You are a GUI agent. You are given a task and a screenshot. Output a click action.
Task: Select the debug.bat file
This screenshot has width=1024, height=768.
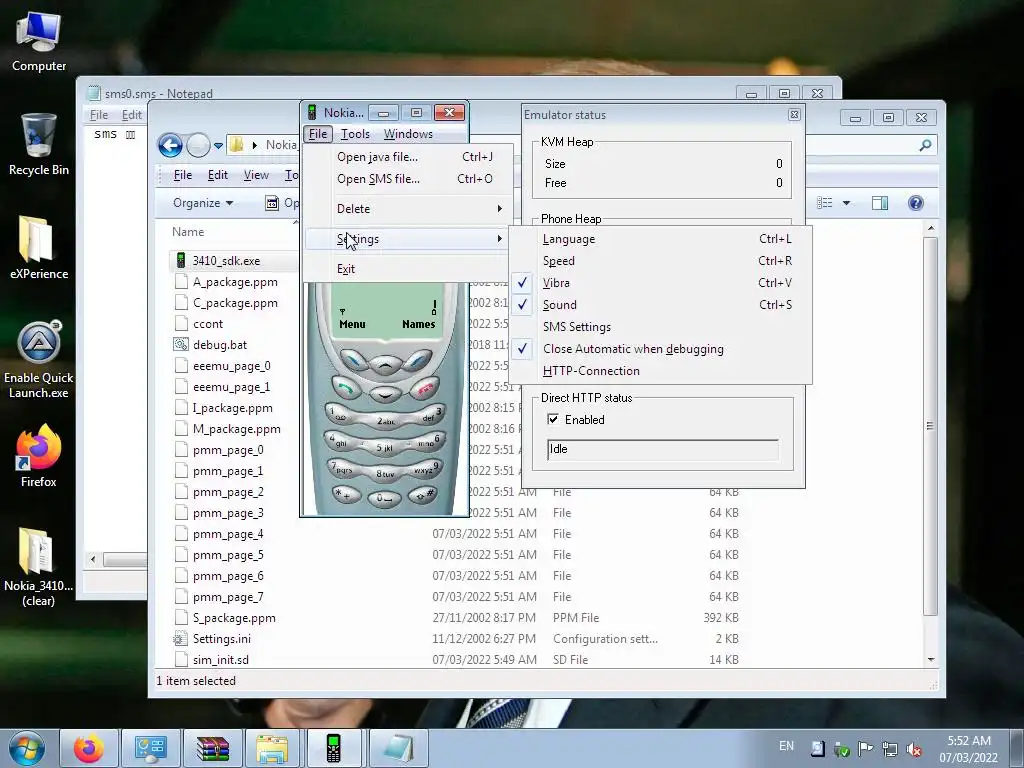pyautogui.click(x=219, y=345)
